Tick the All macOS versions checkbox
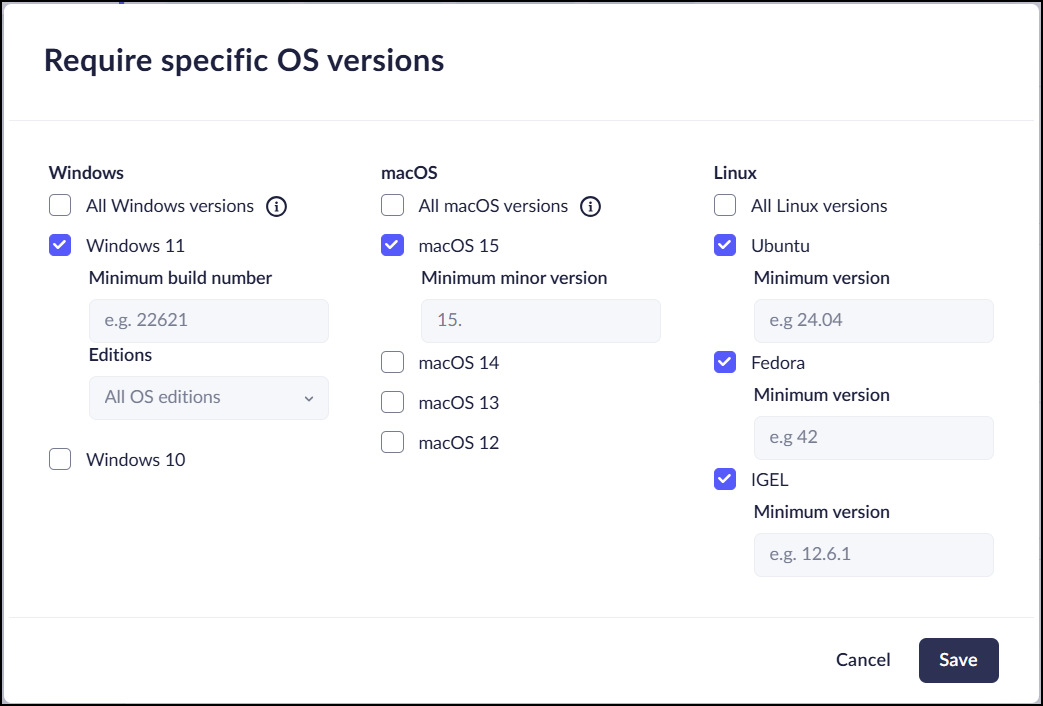 [393, 206]
